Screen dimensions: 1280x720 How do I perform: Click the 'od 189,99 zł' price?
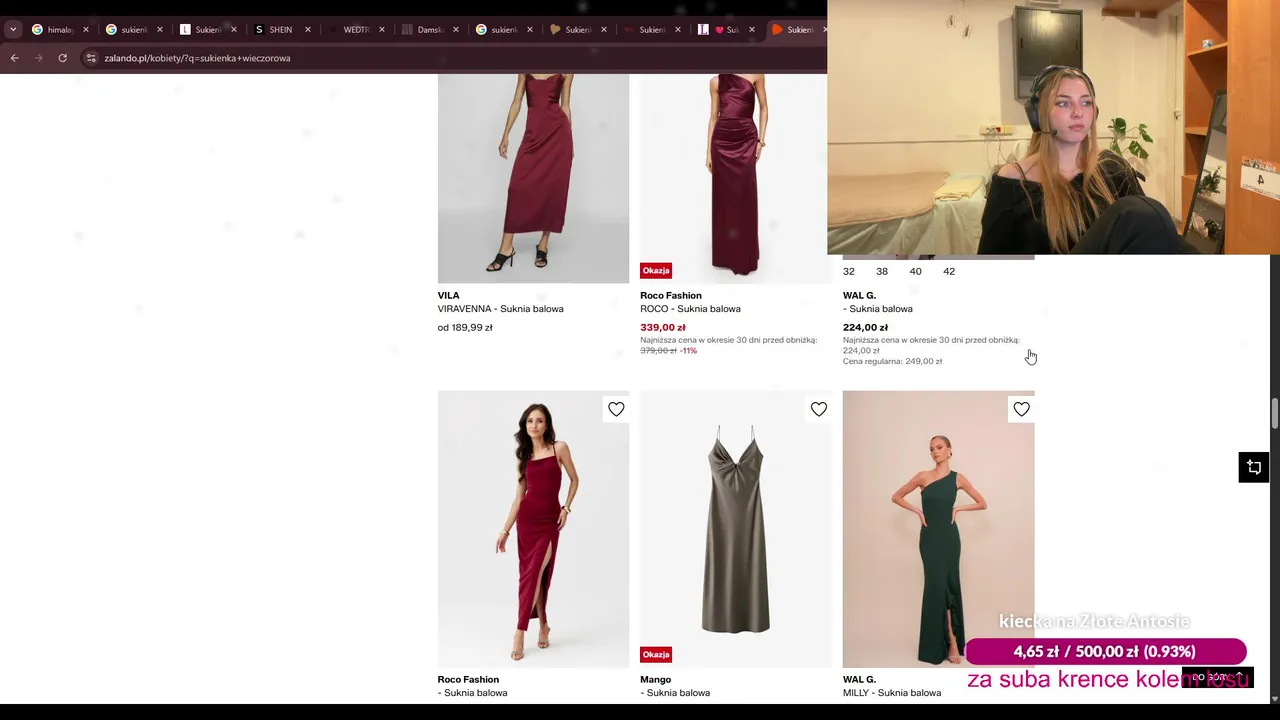point(465,328)
